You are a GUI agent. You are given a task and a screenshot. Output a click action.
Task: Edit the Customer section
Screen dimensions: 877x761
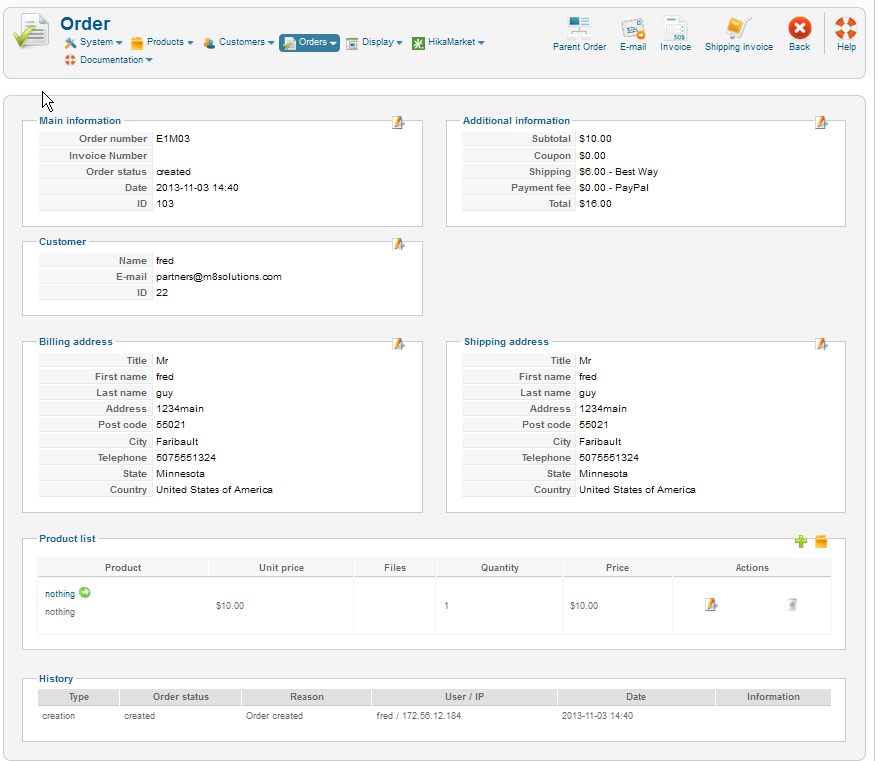point(398,243)
